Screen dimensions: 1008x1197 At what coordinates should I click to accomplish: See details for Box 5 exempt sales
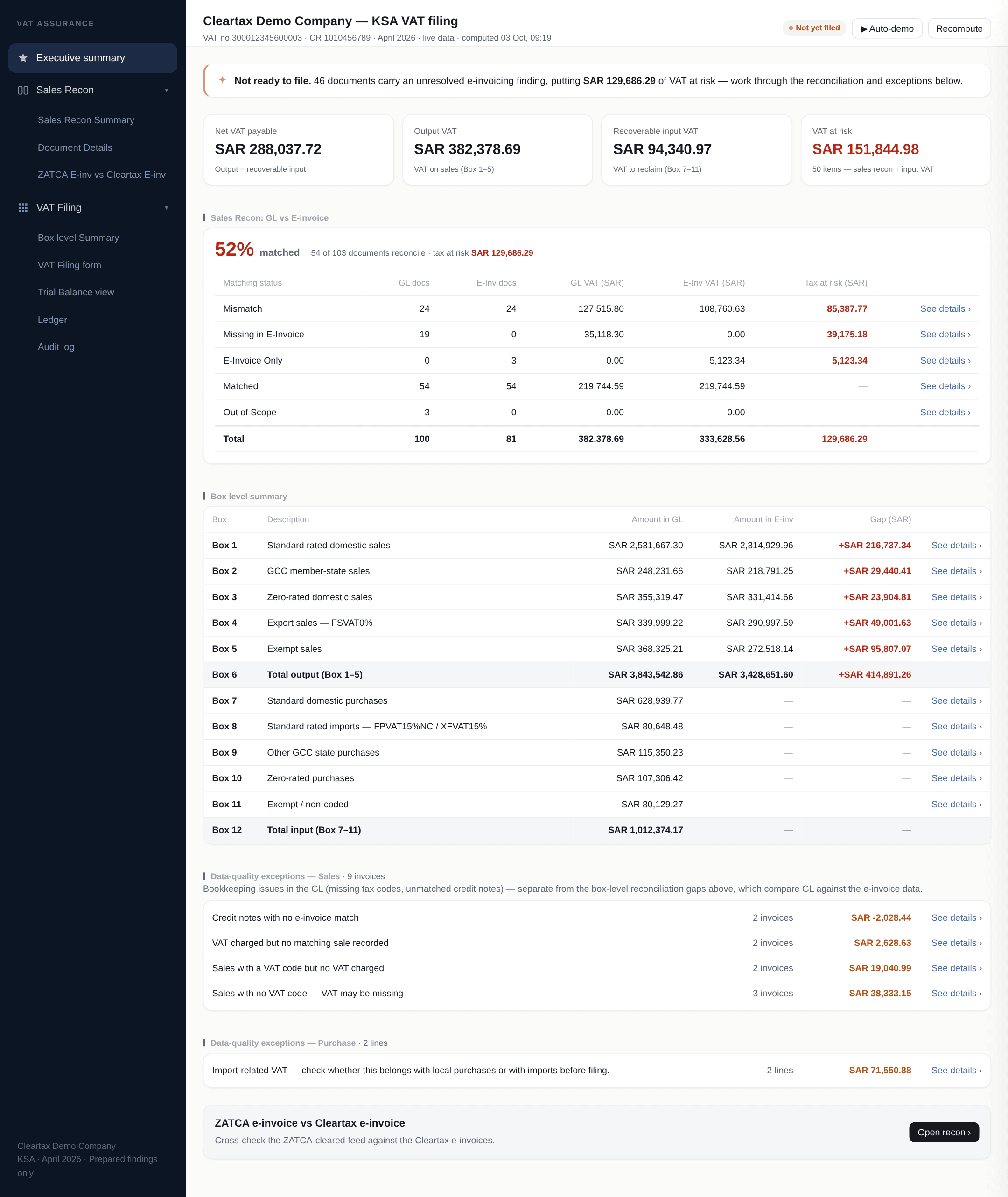(x=956, y=649)
